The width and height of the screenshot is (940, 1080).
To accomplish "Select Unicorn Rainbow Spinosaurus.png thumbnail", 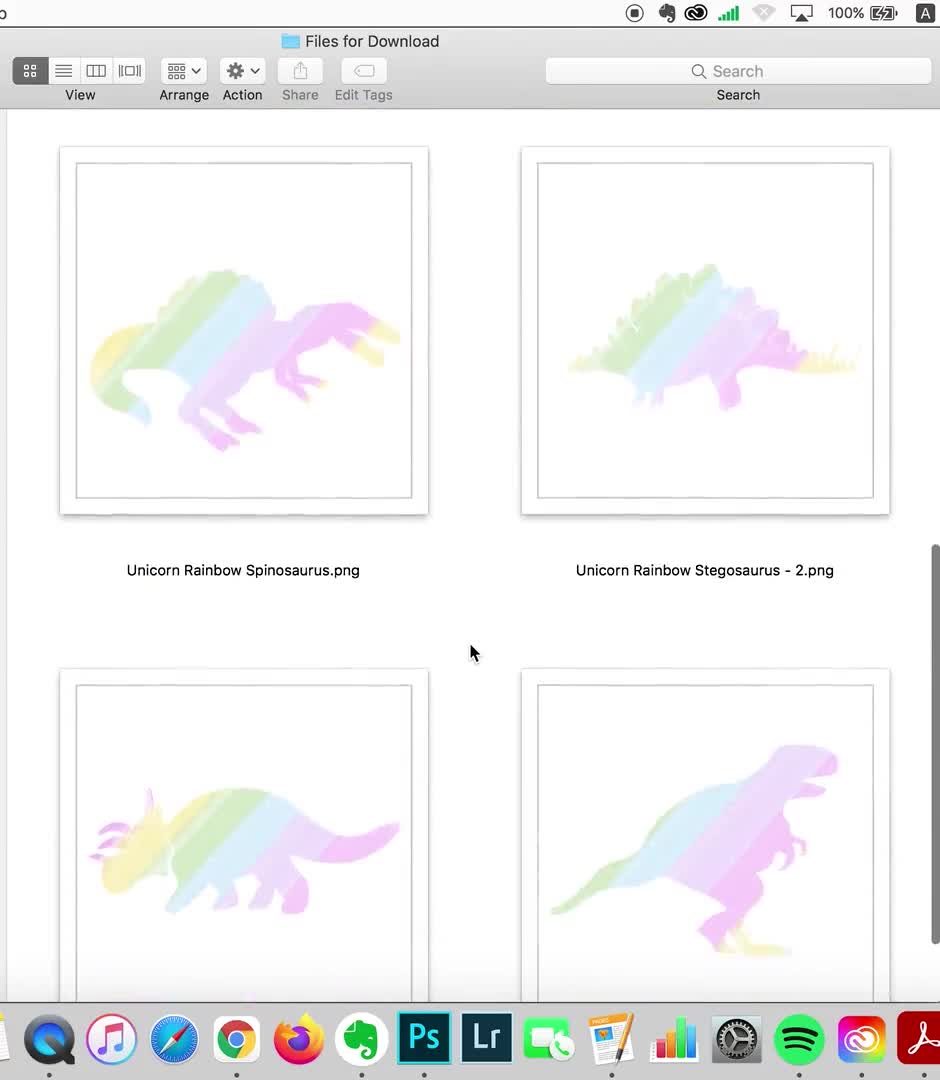I will (243, 330).
